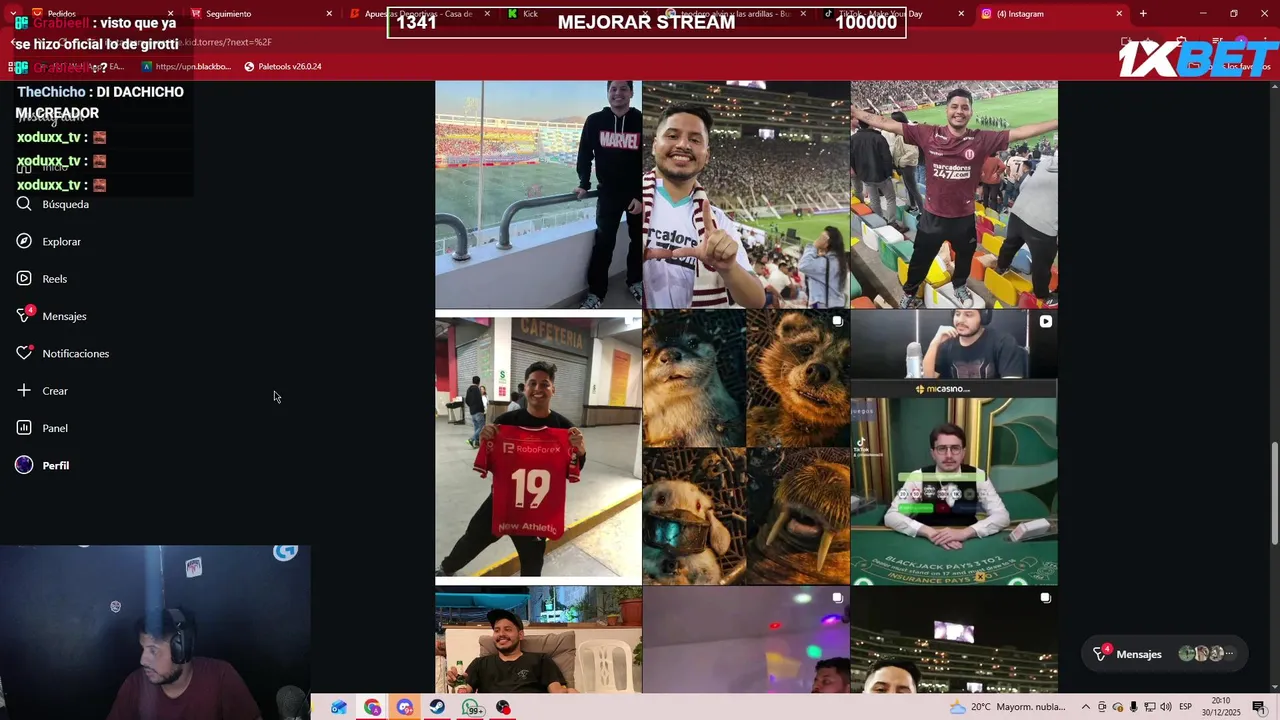Open Outlook from the taskbar

point(339,707)
